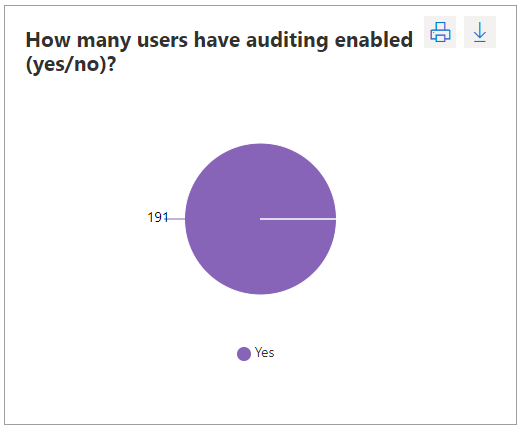524x431 pixels.
Task: Click the word 'auditing' in the title
Action: click(x=287, y=40)
